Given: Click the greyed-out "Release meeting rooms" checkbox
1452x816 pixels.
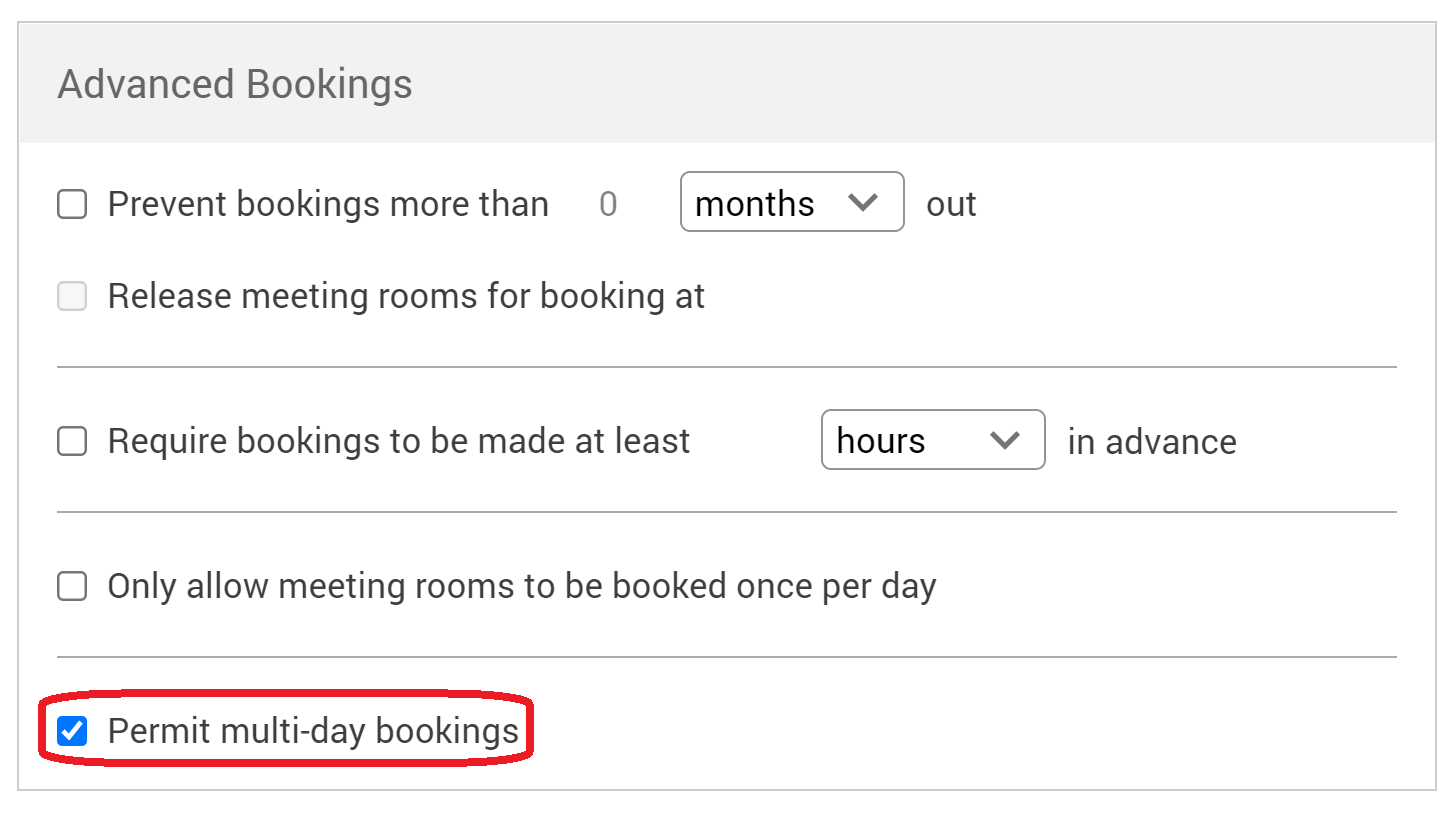Looking at the screenshot, I should 72,297.
